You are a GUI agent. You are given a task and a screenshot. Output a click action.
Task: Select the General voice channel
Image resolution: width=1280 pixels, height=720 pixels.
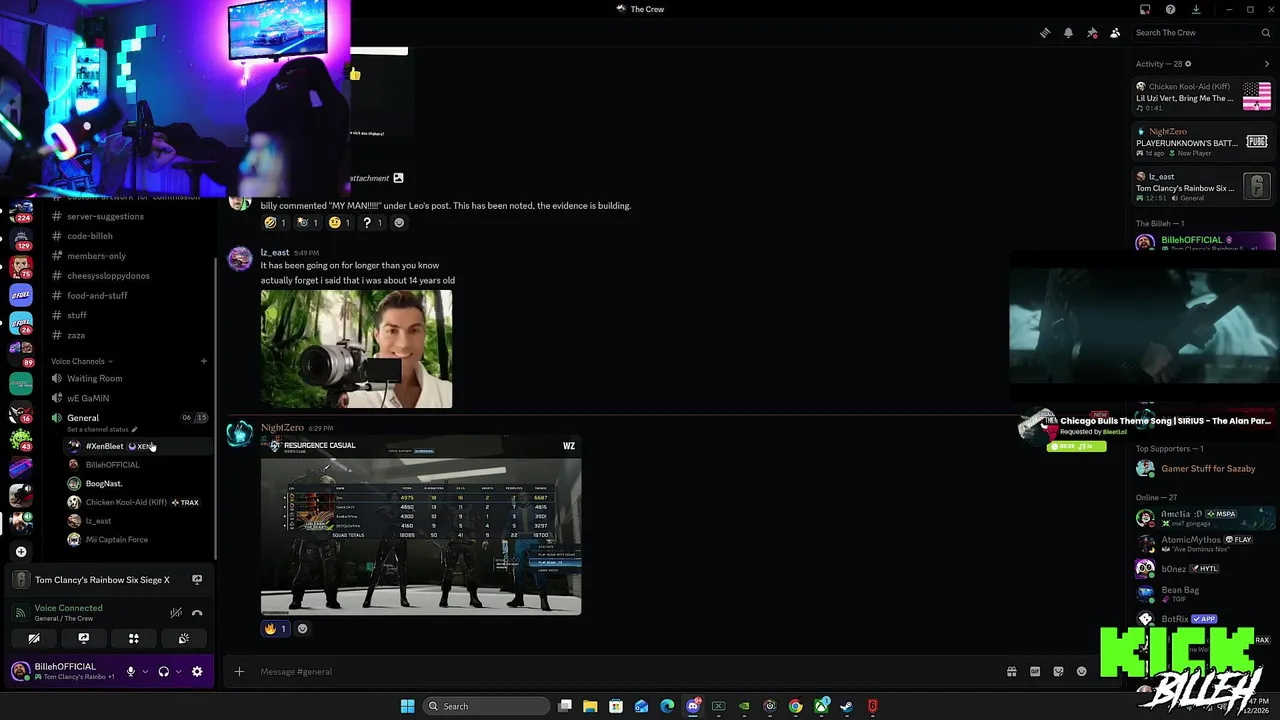83,418
